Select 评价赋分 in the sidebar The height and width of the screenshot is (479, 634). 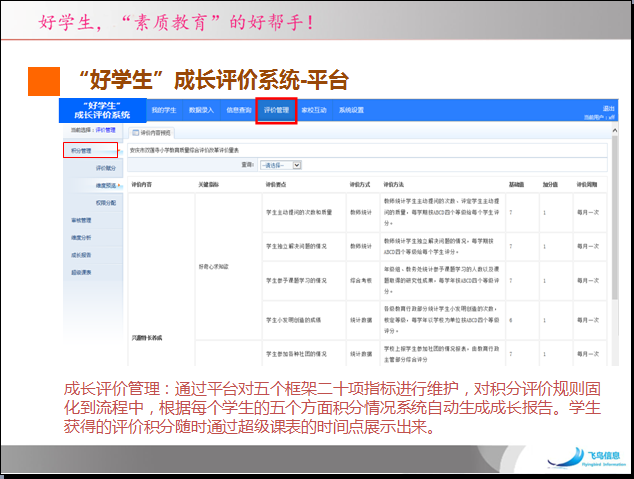(x=105, y=168)
